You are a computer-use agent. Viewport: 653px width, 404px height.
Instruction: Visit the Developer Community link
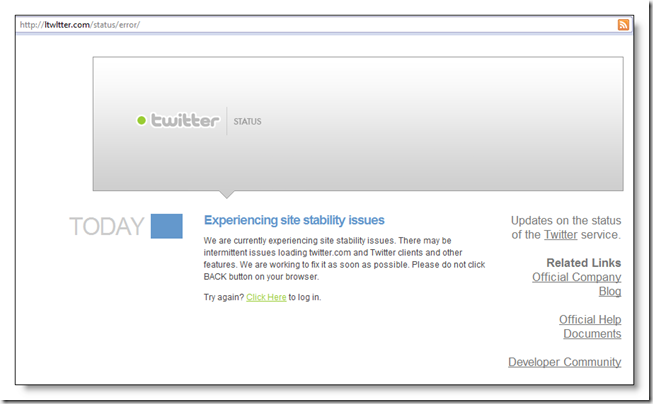tap(565, 362)
